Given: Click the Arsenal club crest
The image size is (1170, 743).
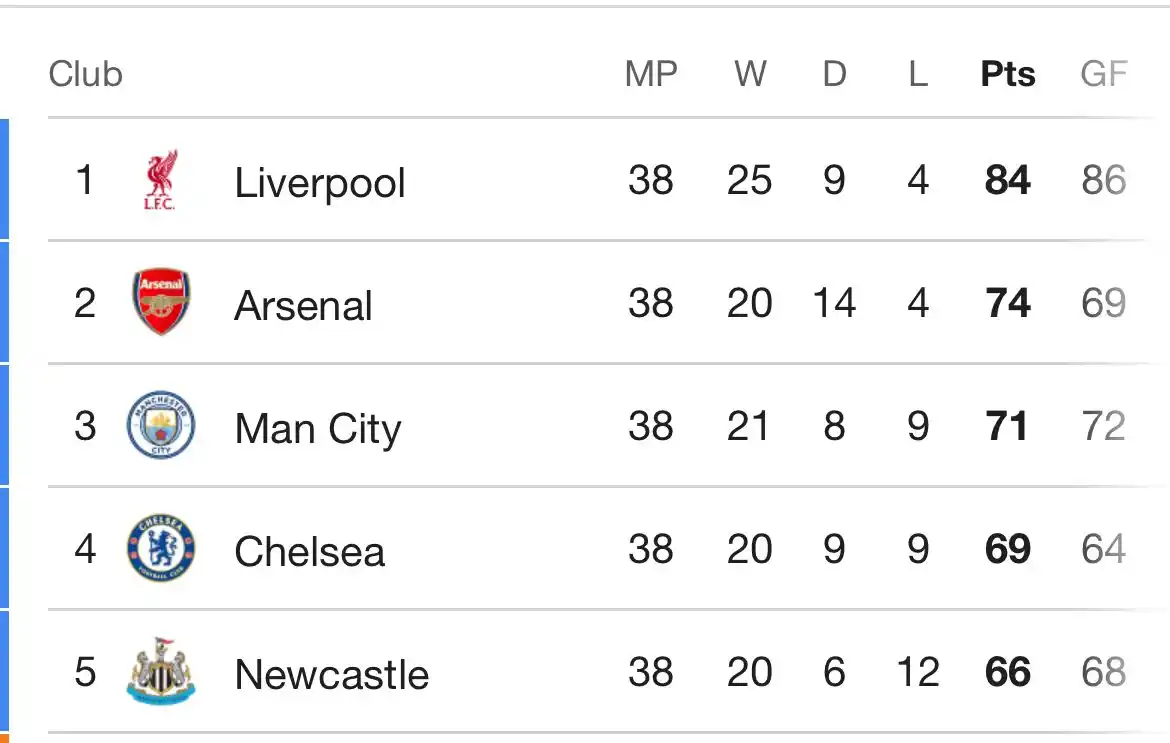Looking at the screenshot, I should [x=161, y=301].
